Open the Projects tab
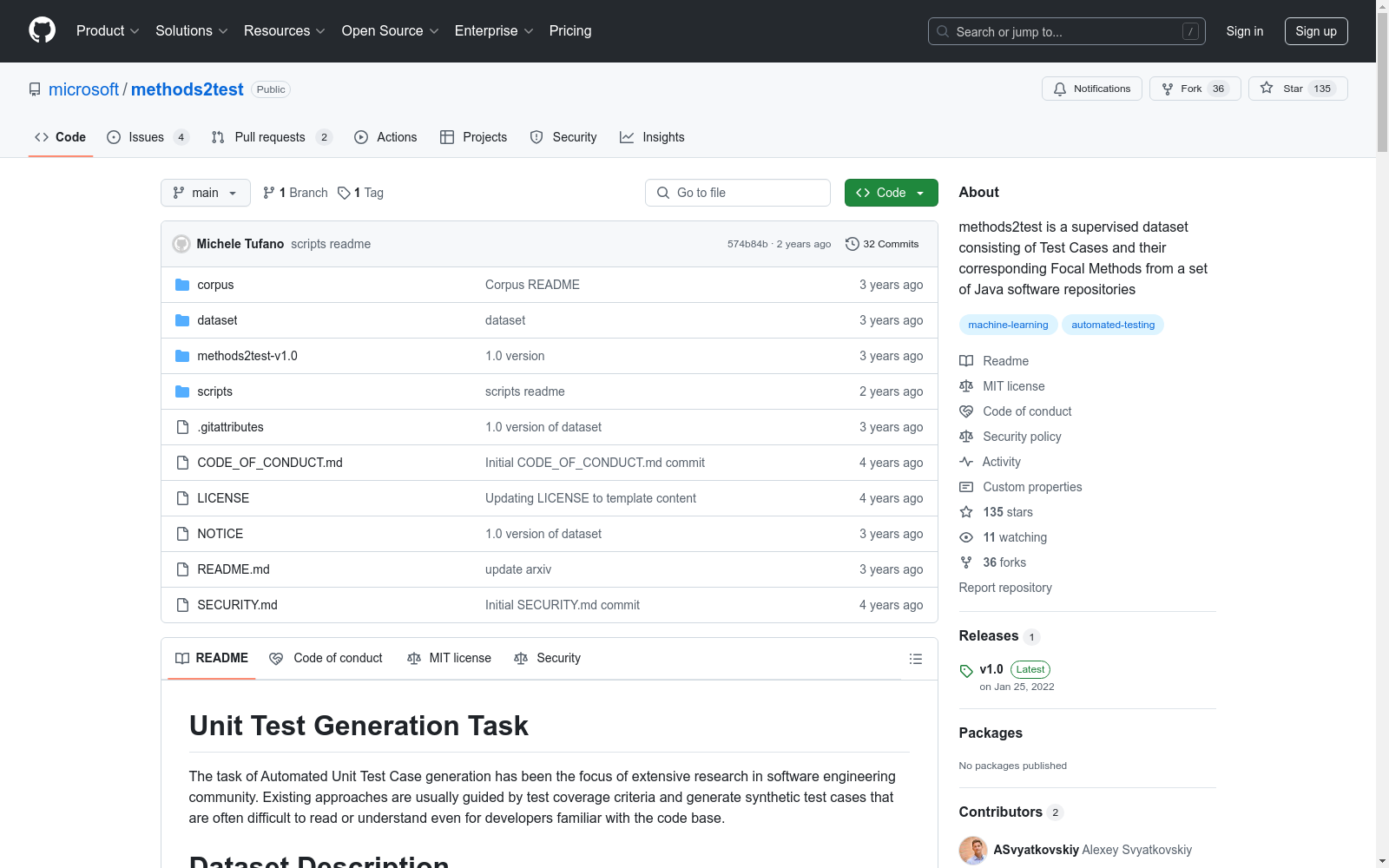This screenshot has height=868, width=1389. [473, 137]
